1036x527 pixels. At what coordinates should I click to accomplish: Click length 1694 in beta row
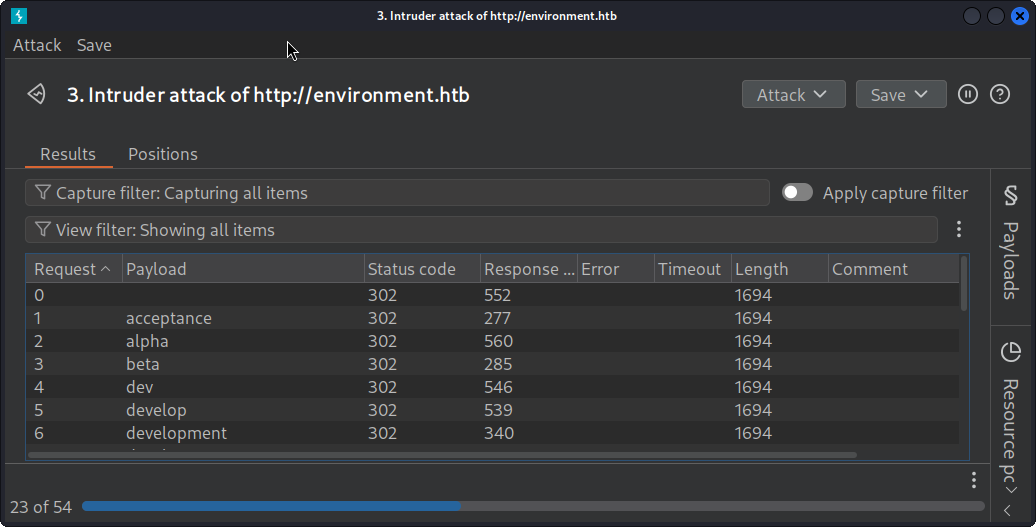pos(753,364)
